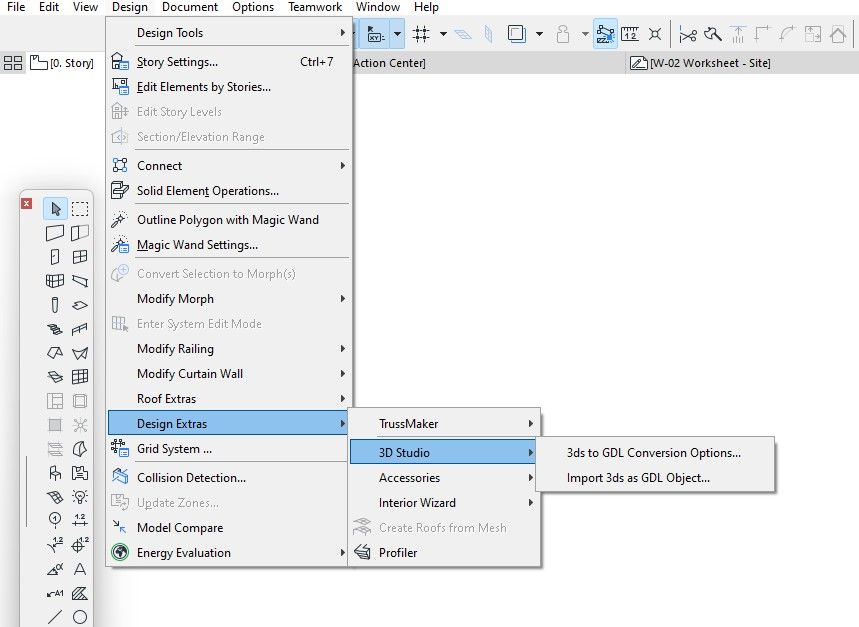The width and height of the screenshot is (859, 627).
Task: Open Collision Detection...
Action: (228, 478)
